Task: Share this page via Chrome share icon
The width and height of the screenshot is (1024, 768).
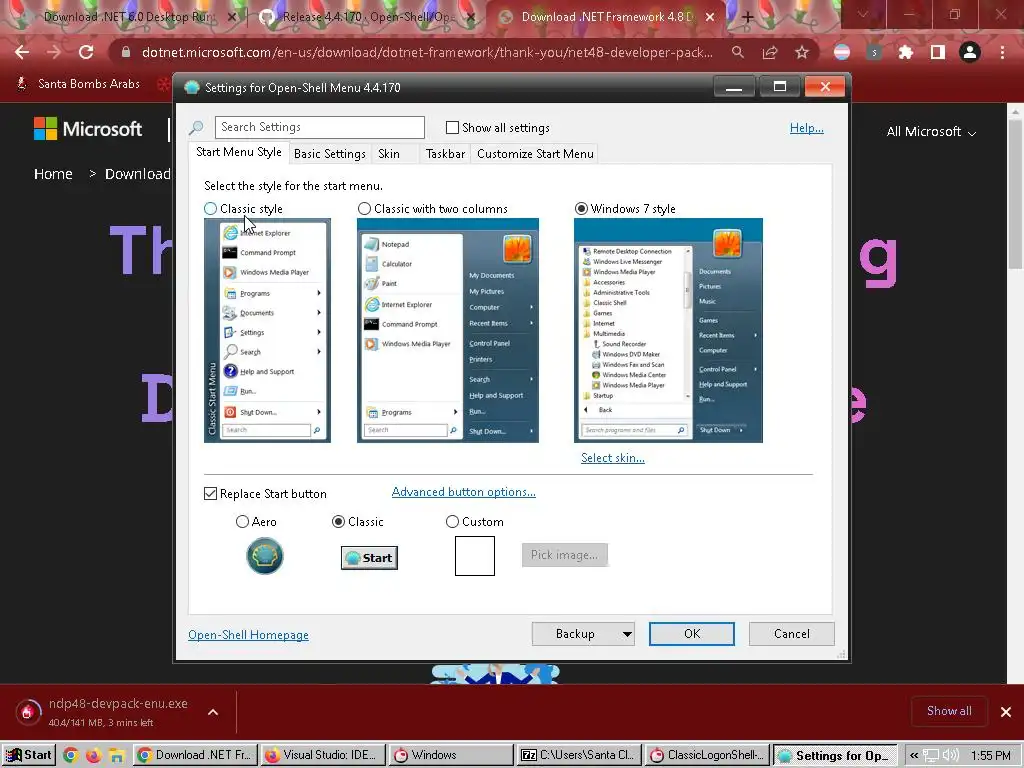Action: (x=770, y=52)
